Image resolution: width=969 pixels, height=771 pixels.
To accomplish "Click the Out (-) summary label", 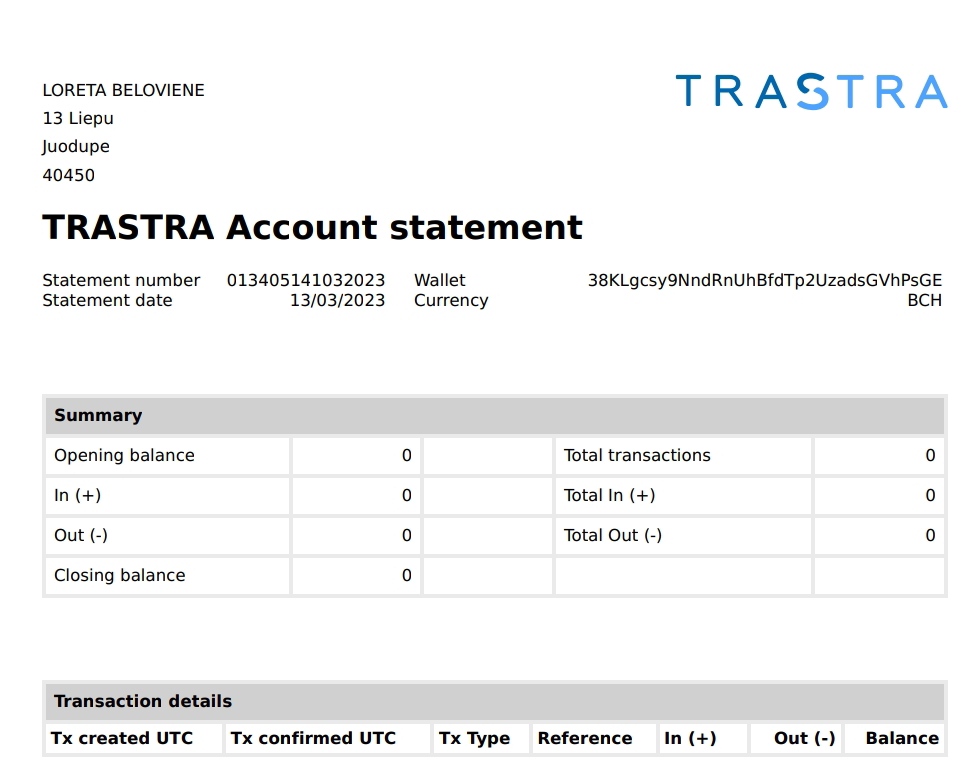I will (80, 535).
